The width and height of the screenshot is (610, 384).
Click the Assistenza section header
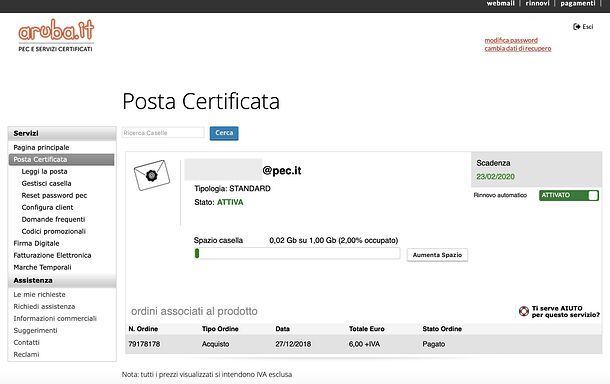(62, 281)
